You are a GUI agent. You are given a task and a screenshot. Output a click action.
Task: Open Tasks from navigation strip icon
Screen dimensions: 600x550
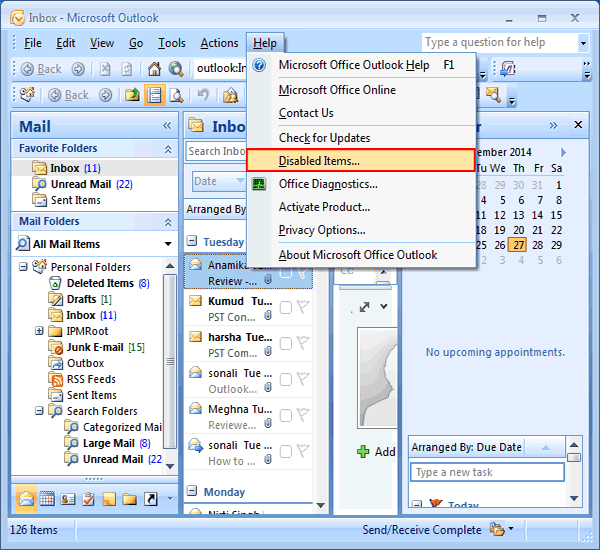point(88,499)
